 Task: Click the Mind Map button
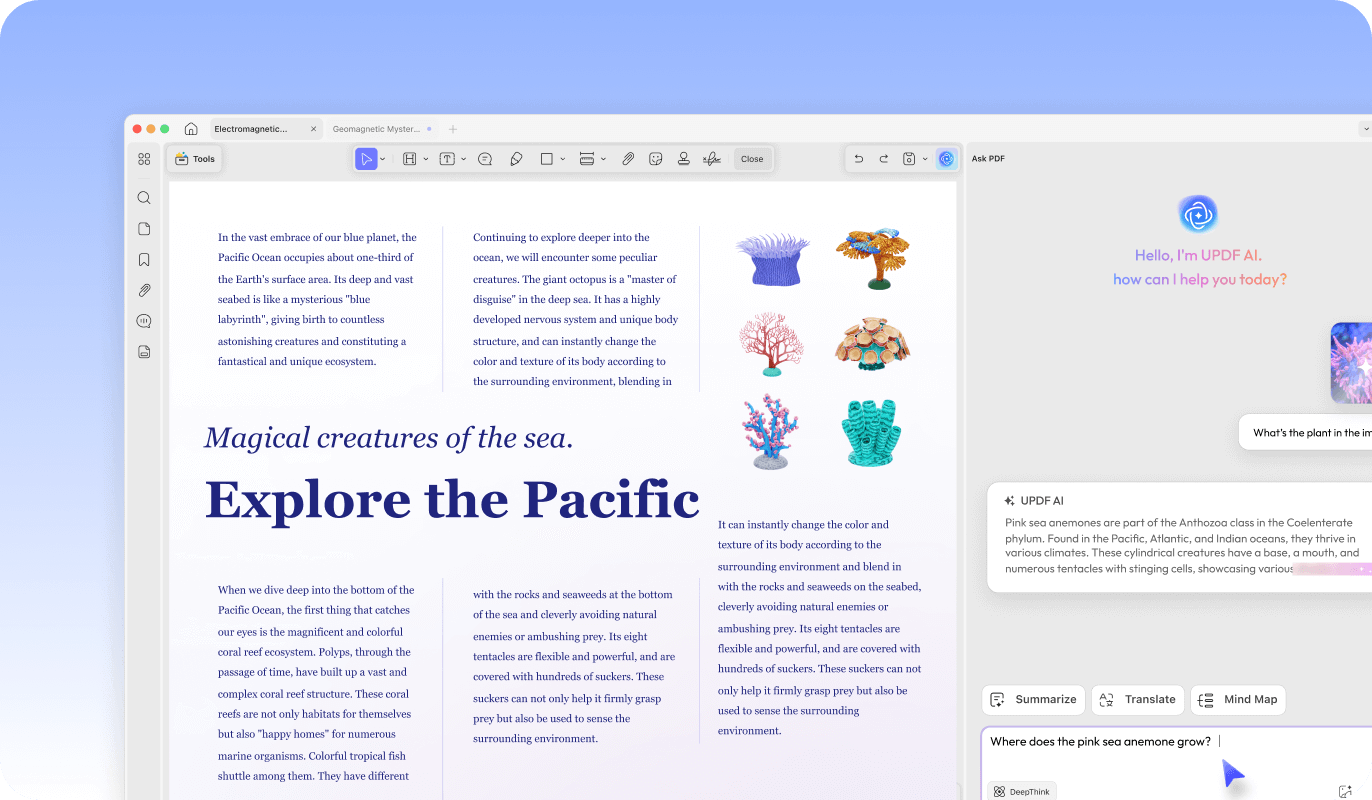[x=1238, y=699]
